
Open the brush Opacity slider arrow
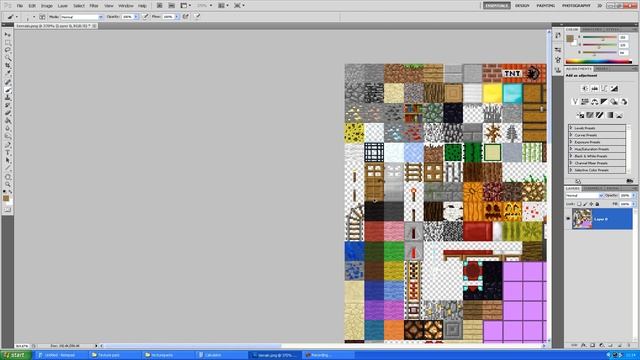tap(136, 17)
